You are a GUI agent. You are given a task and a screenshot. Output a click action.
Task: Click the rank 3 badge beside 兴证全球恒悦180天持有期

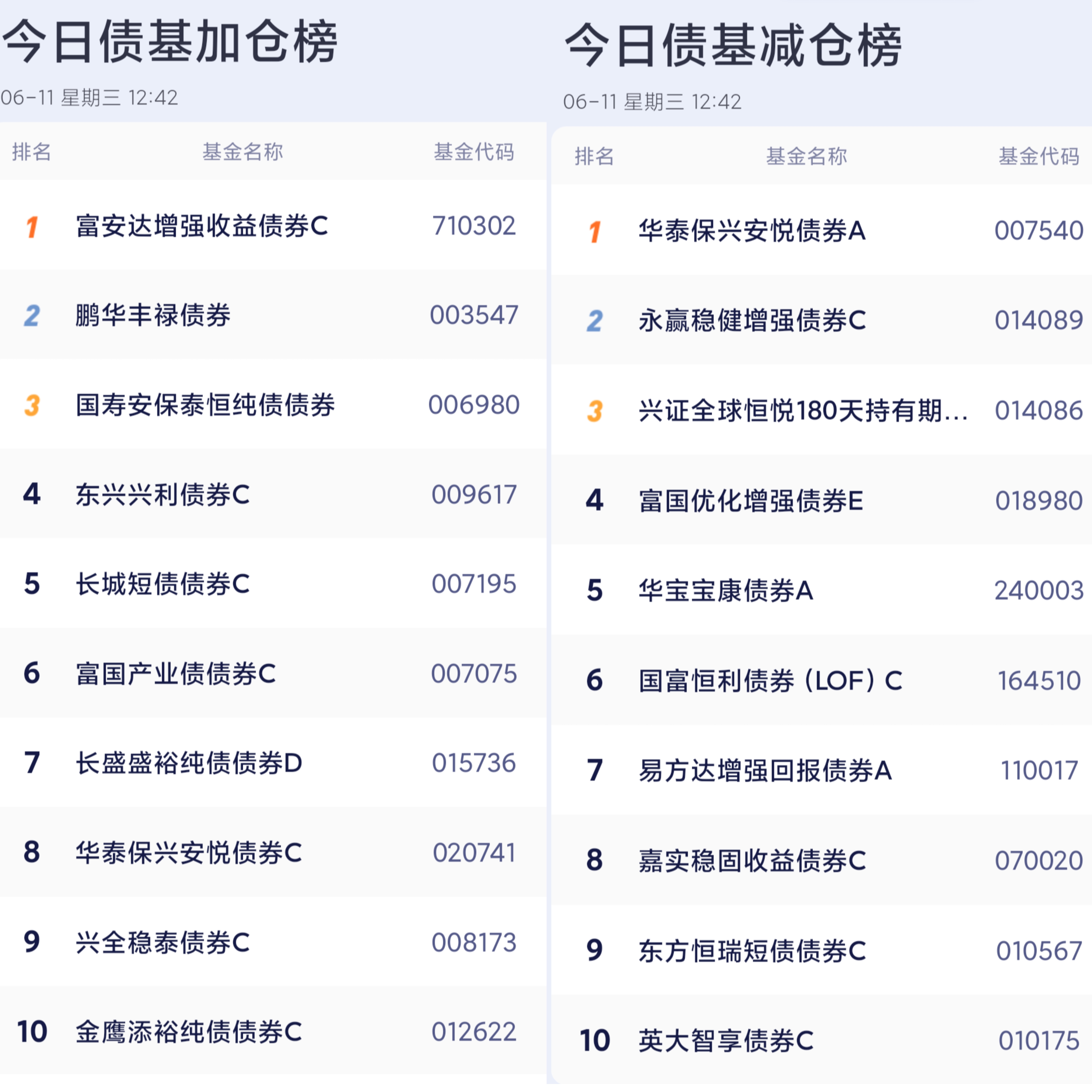tap(595, 411)
